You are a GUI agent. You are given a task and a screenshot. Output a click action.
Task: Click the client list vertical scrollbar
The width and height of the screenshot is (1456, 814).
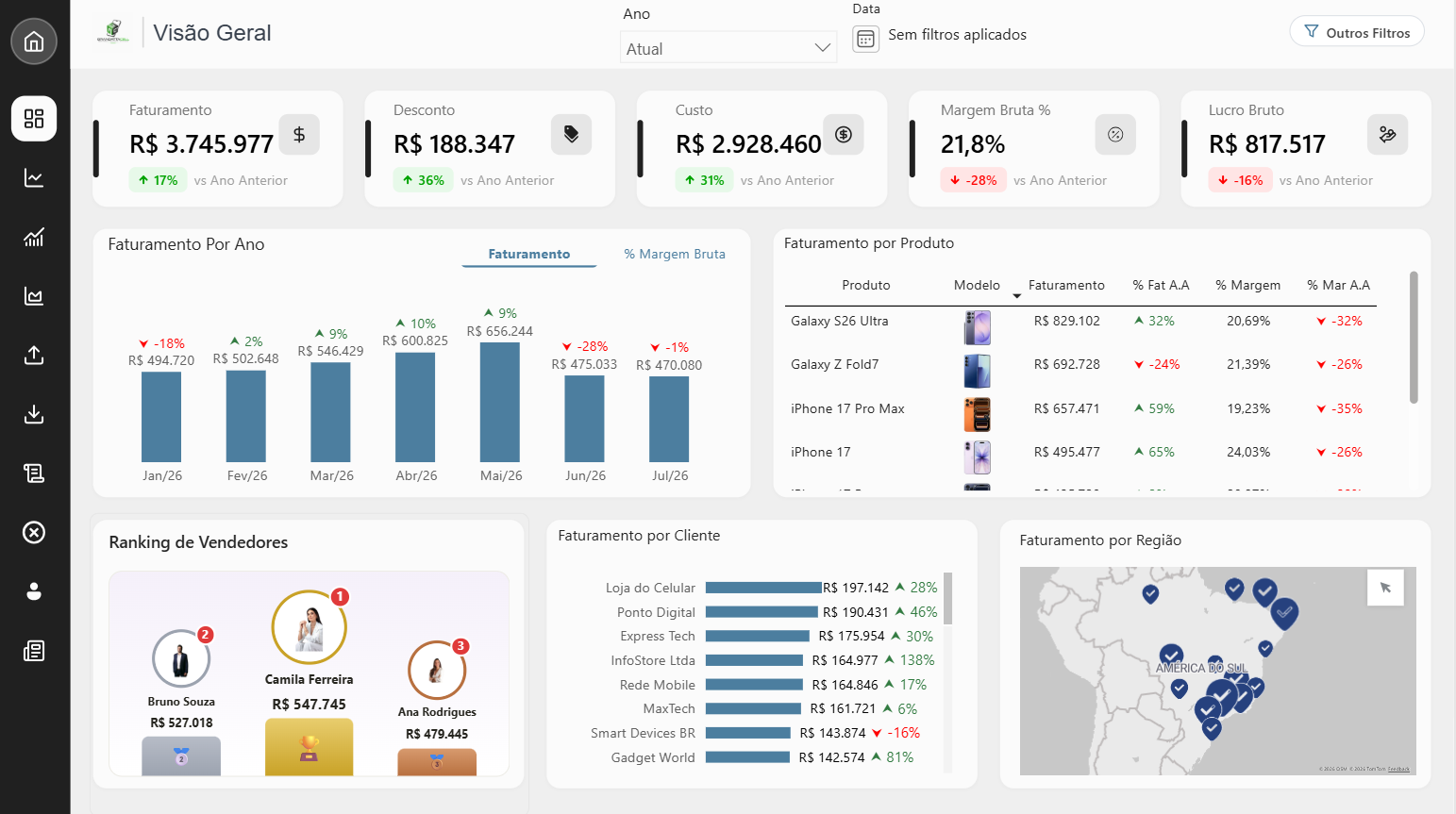(x=948, y=598)
